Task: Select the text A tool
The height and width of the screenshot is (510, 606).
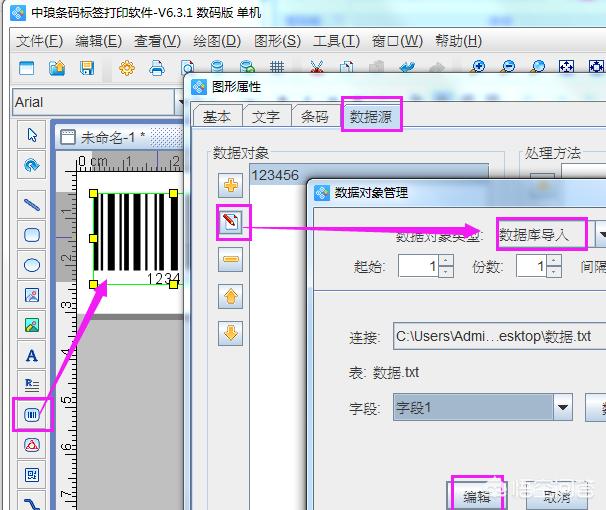Action: [x=32, y=355]
